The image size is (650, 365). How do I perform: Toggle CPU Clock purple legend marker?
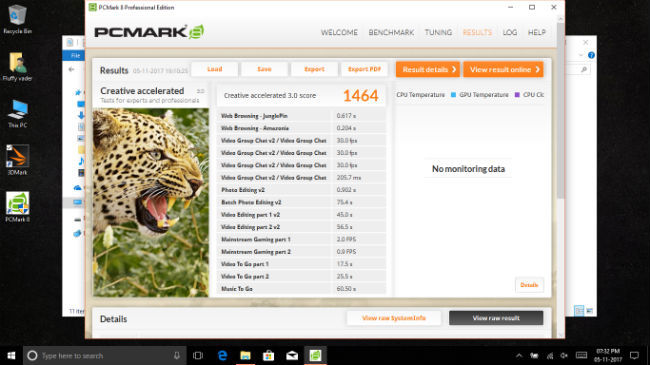coord(517,95)
